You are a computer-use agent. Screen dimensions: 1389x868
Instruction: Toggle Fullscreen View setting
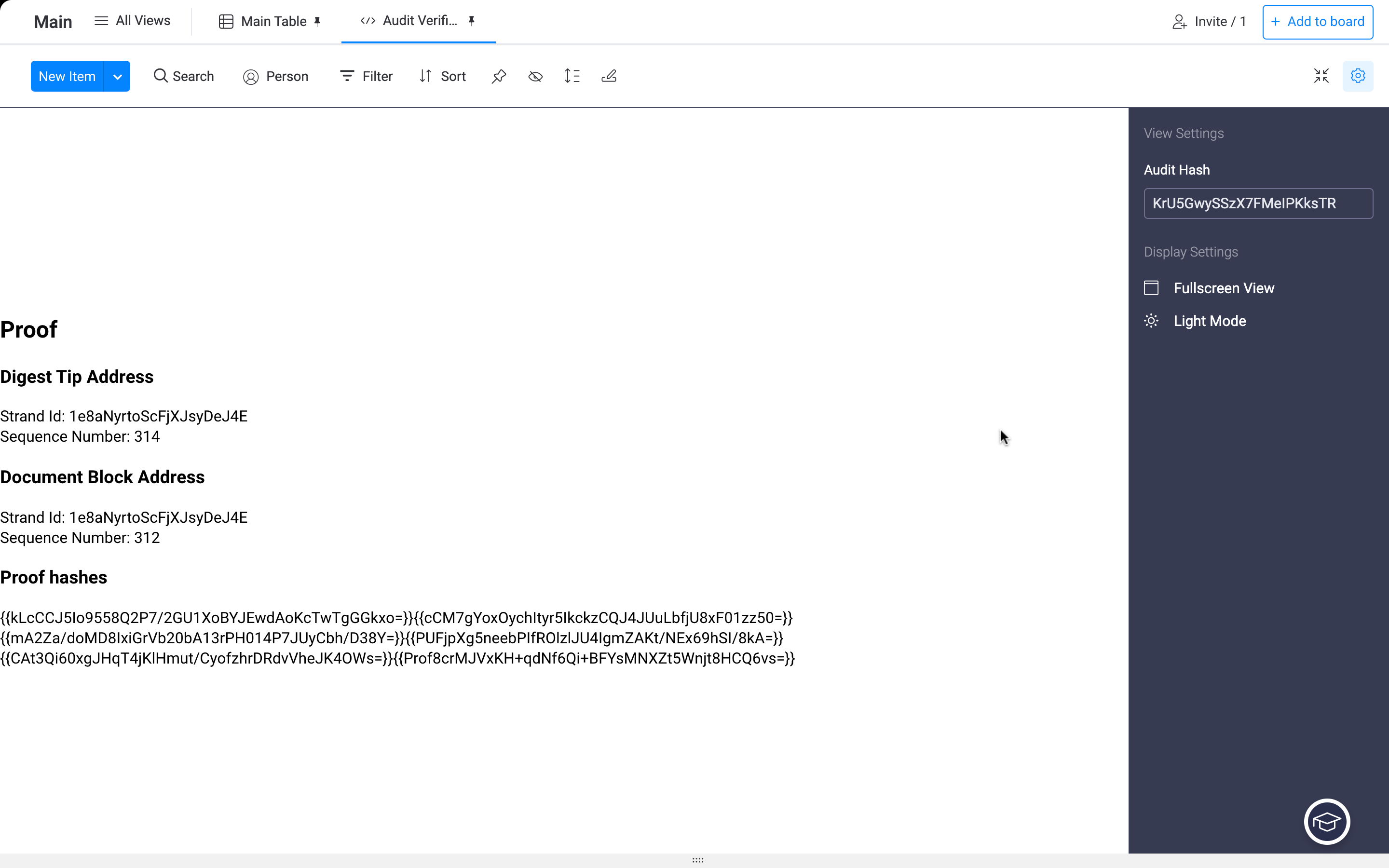pos(1223,288)
